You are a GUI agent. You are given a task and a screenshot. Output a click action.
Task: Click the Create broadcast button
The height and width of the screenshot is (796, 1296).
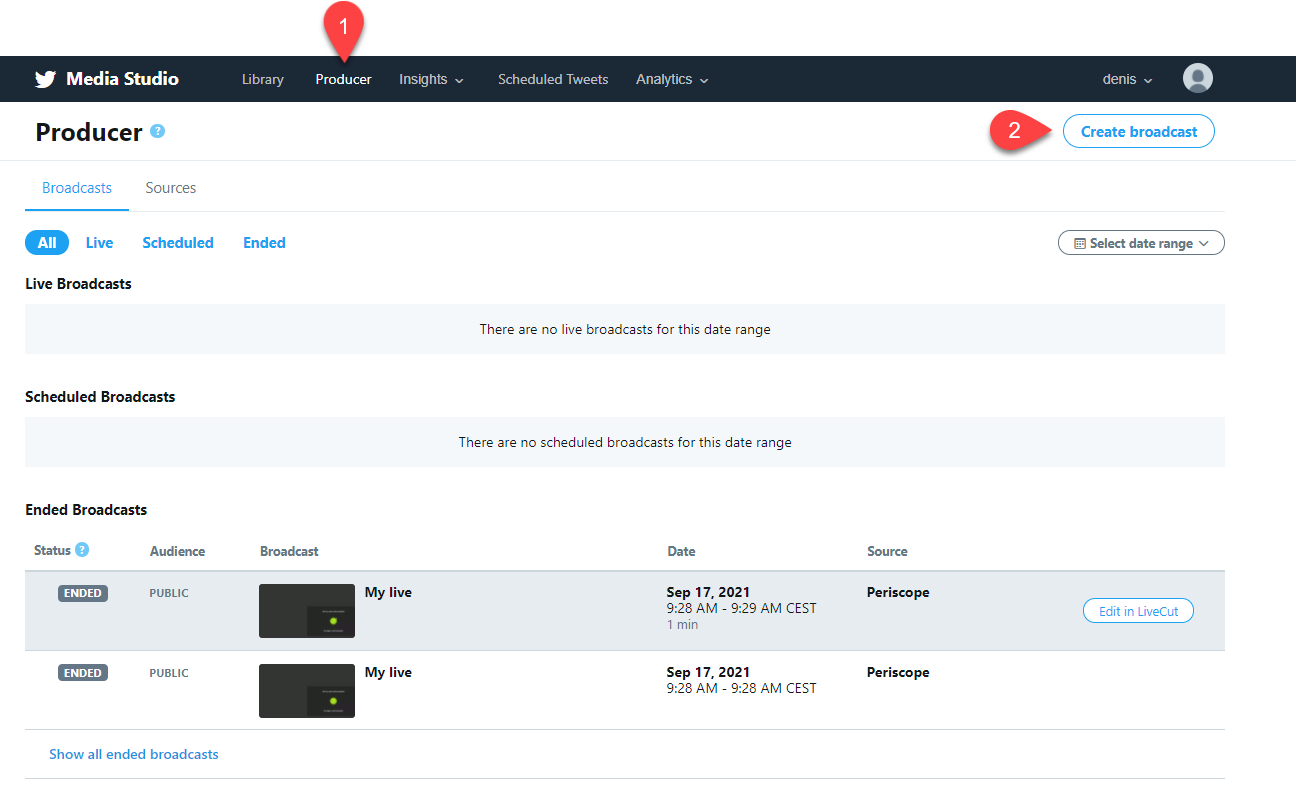1138,131
